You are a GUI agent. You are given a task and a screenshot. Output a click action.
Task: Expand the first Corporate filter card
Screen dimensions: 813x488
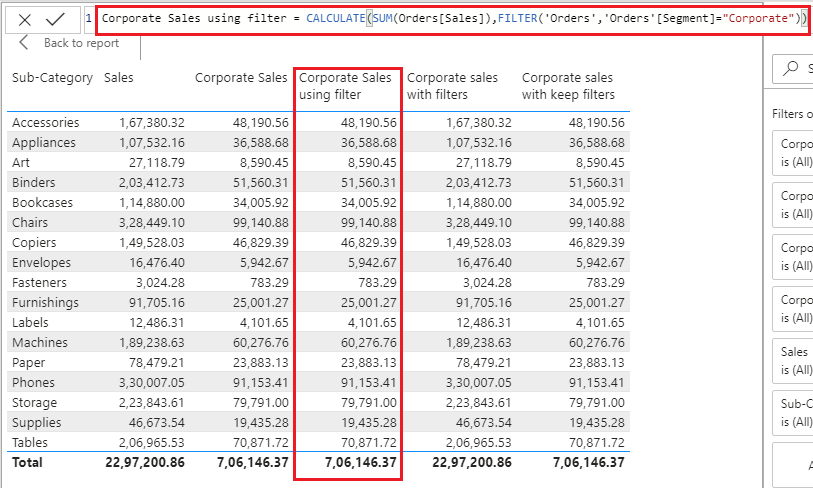point(795,150)
